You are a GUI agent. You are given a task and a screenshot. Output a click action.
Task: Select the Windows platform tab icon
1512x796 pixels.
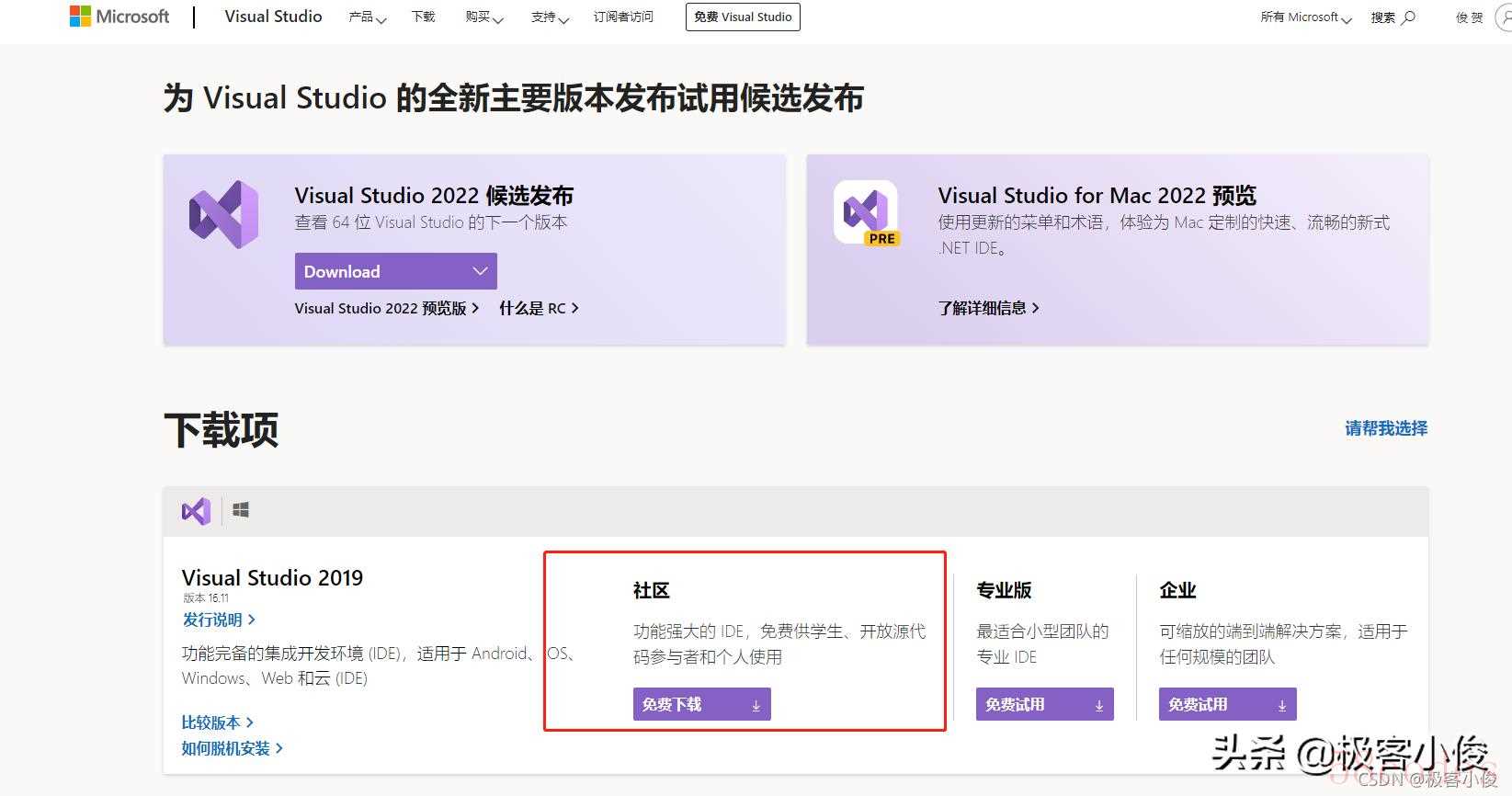[x=241, y=510]
